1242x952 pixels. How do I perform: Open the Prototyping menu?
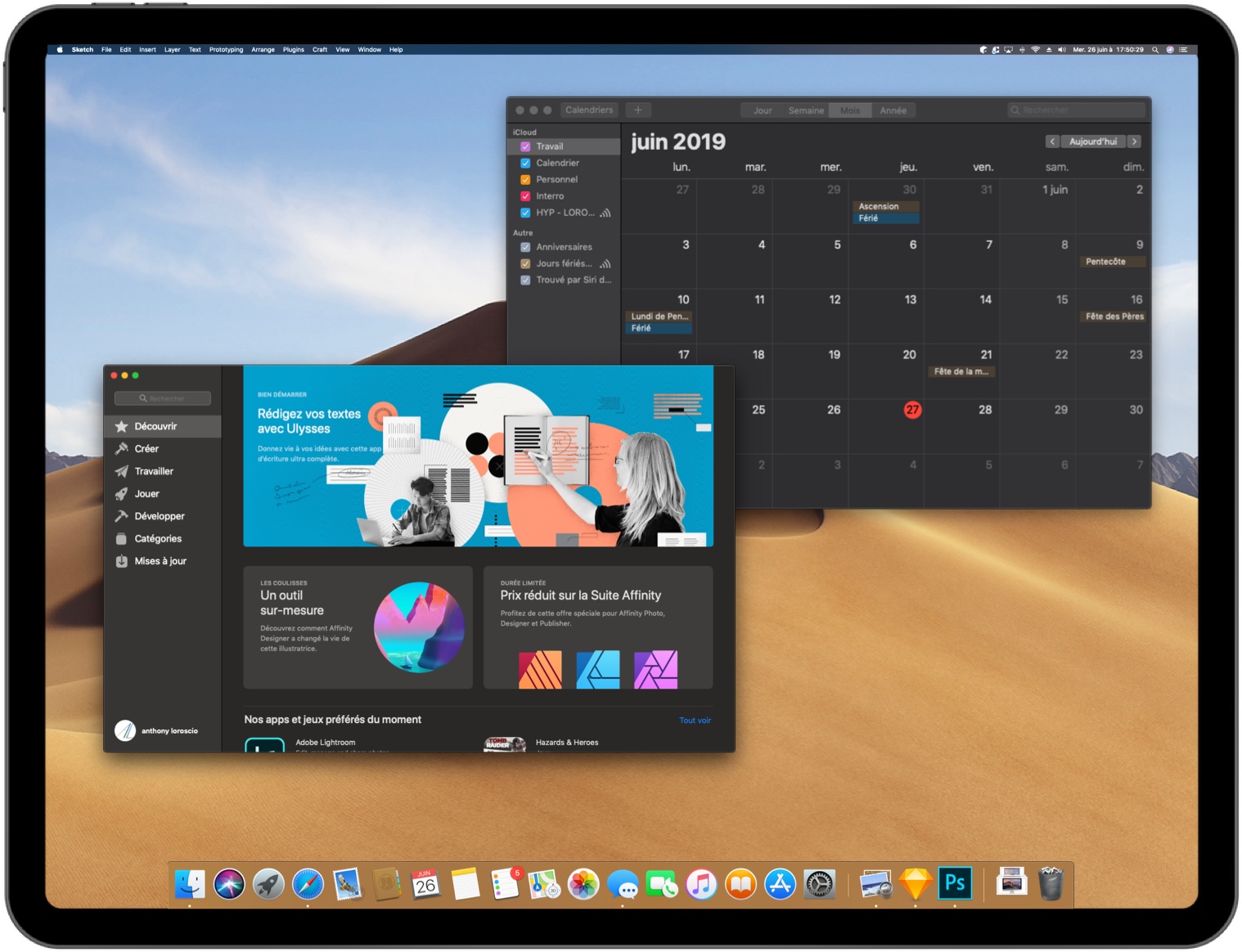[x=226, y=50]
